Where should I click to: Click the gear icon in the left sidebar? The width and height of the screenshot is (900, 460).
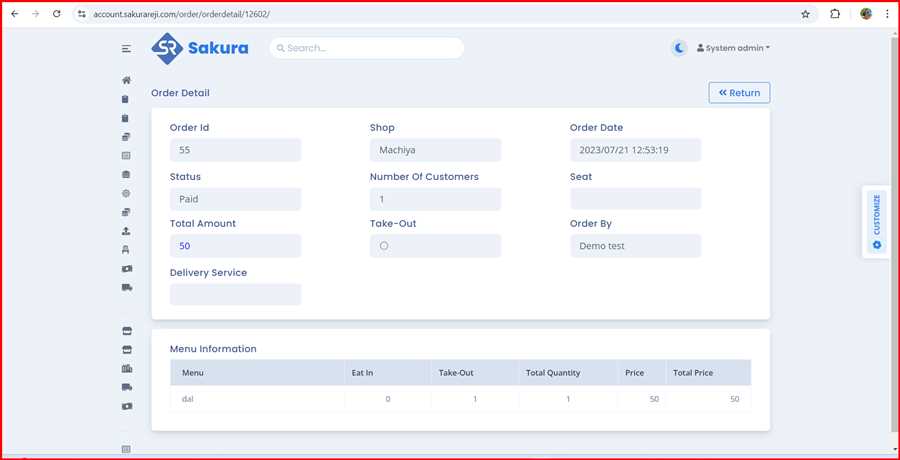pos(126,193)
